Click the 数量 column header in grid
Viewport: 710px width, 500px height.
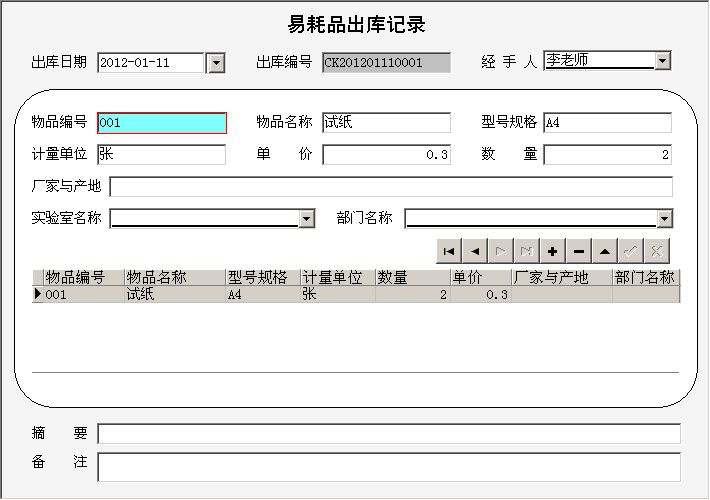(413, 277)
